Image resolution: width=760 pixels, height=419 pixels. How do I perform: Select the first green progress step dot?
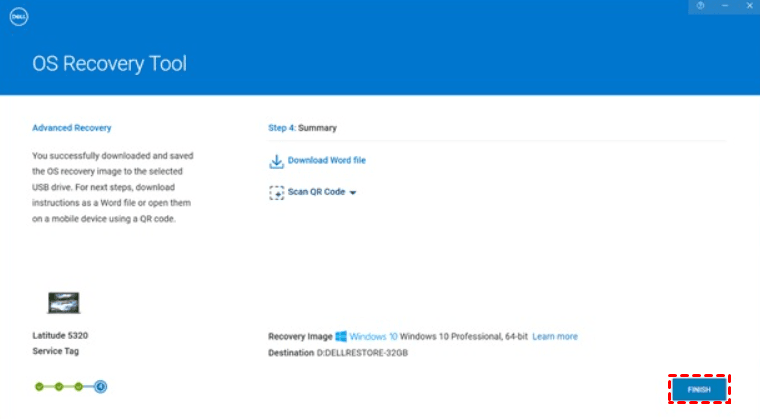coord(39,387)
